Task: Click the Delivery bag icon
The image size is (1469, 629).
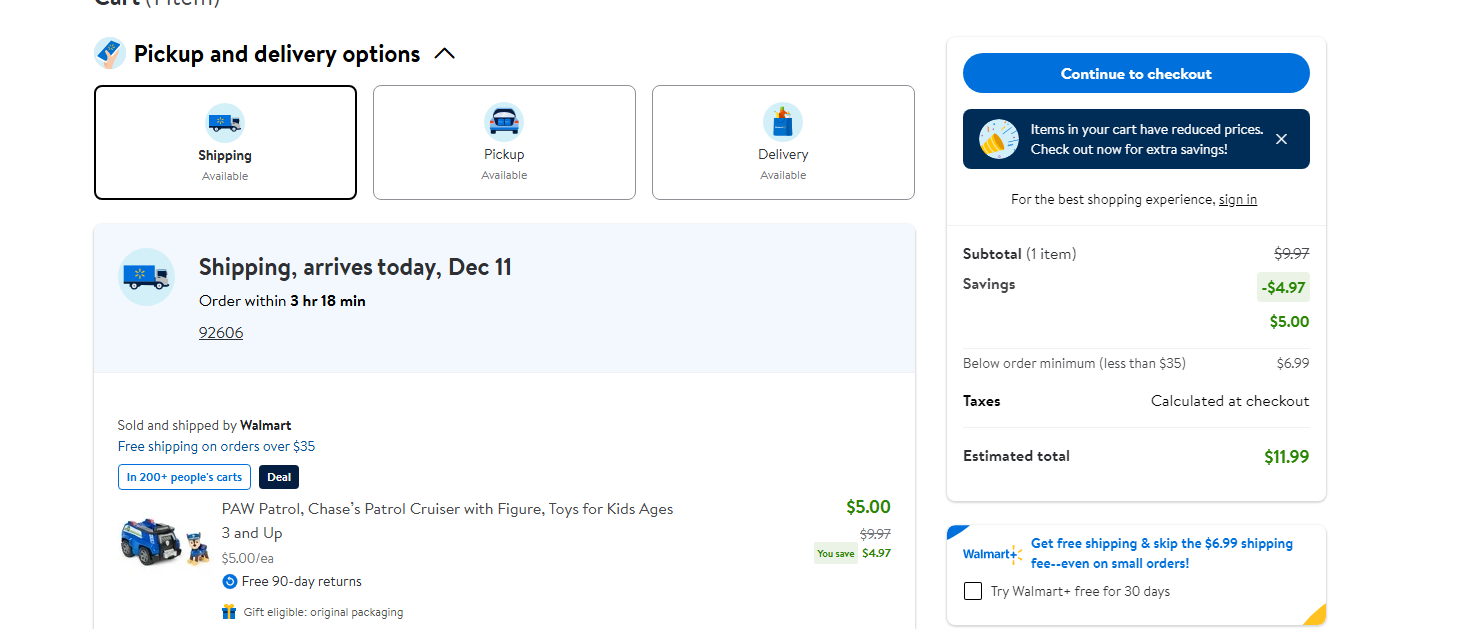Action: coord(783,122)
